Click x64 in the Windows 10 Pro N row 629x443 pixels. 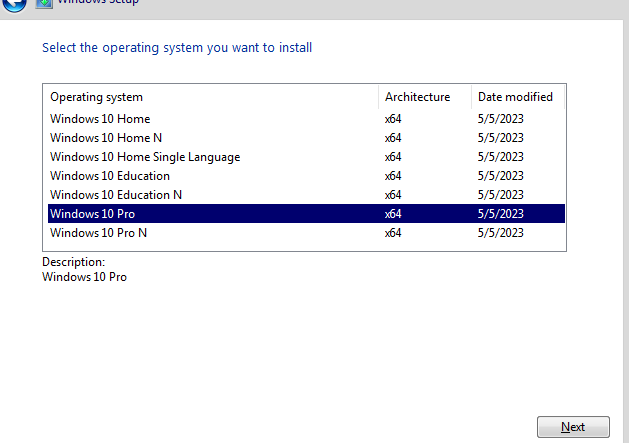(x=393, y=233)
